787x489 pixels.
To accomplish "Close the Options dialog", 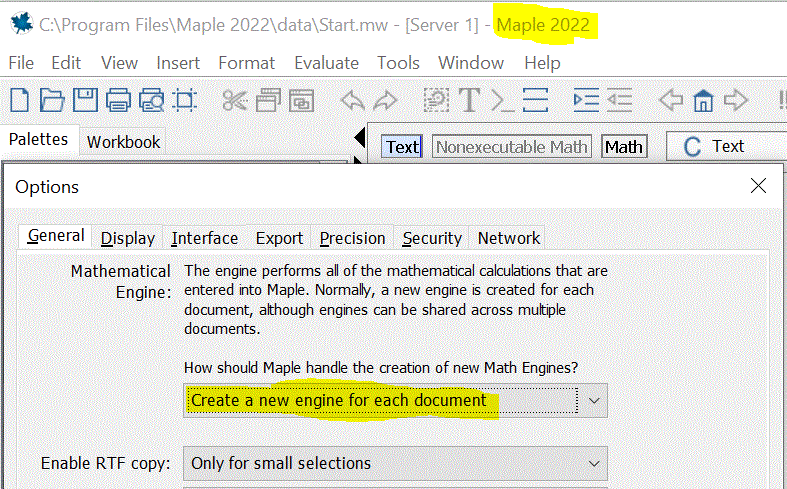I will (x=758, y=186).
